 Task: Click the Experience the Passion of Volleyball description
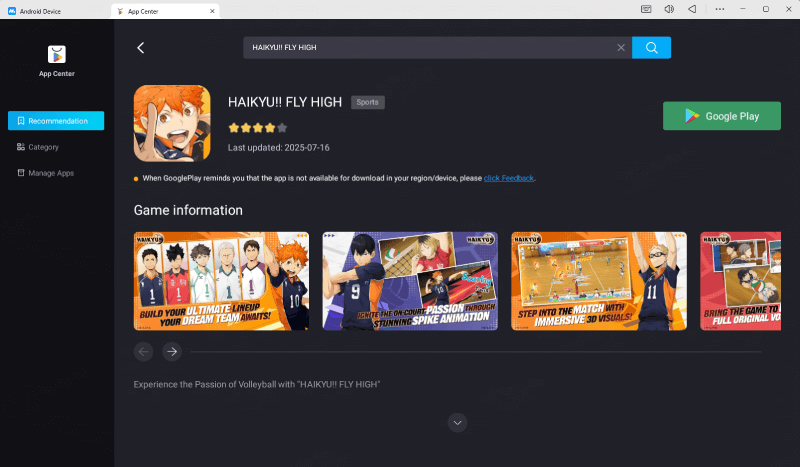(x=257, y=384)
